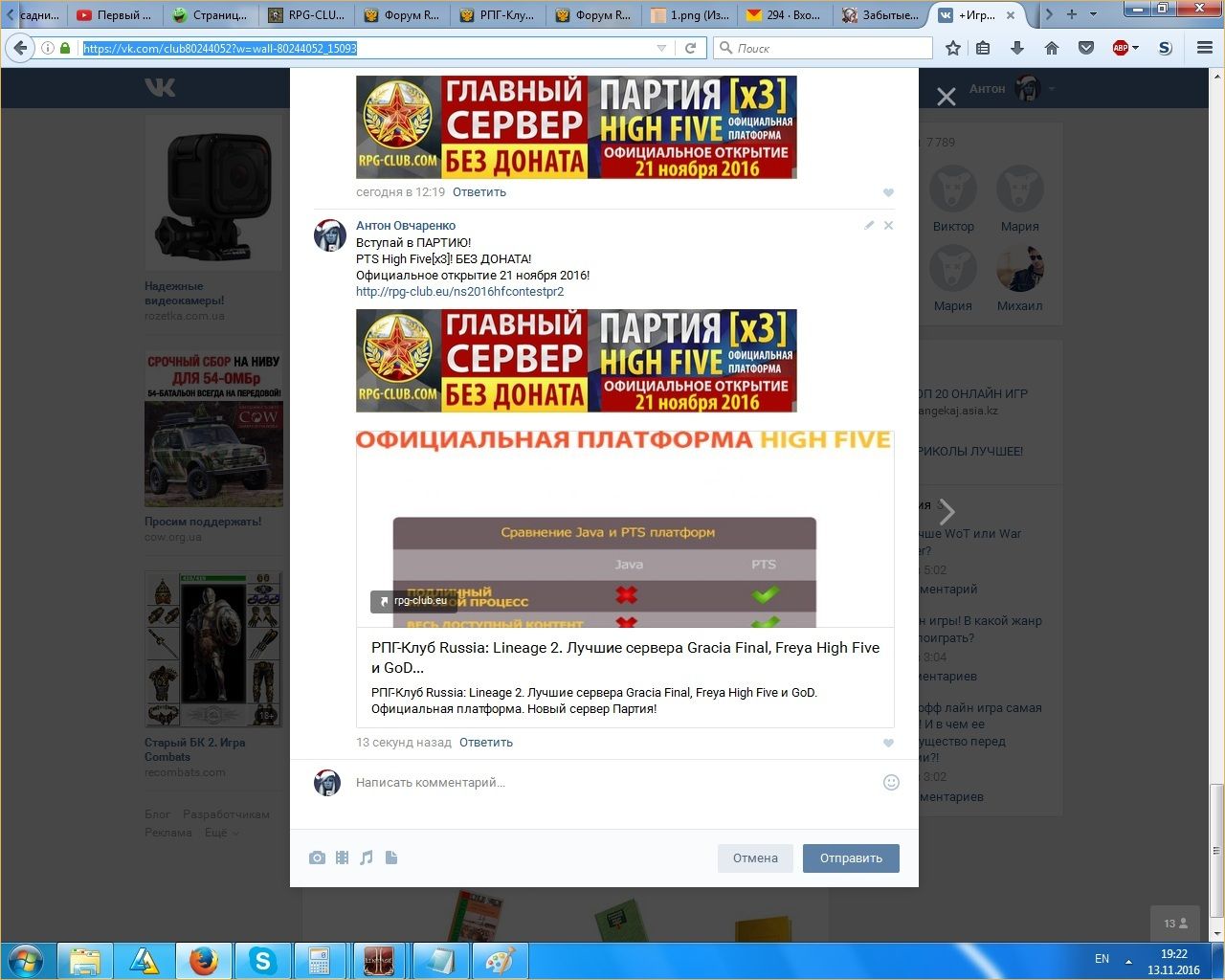
Task: Open the taskbar clock and date
Action: (x=1173, y=962)
